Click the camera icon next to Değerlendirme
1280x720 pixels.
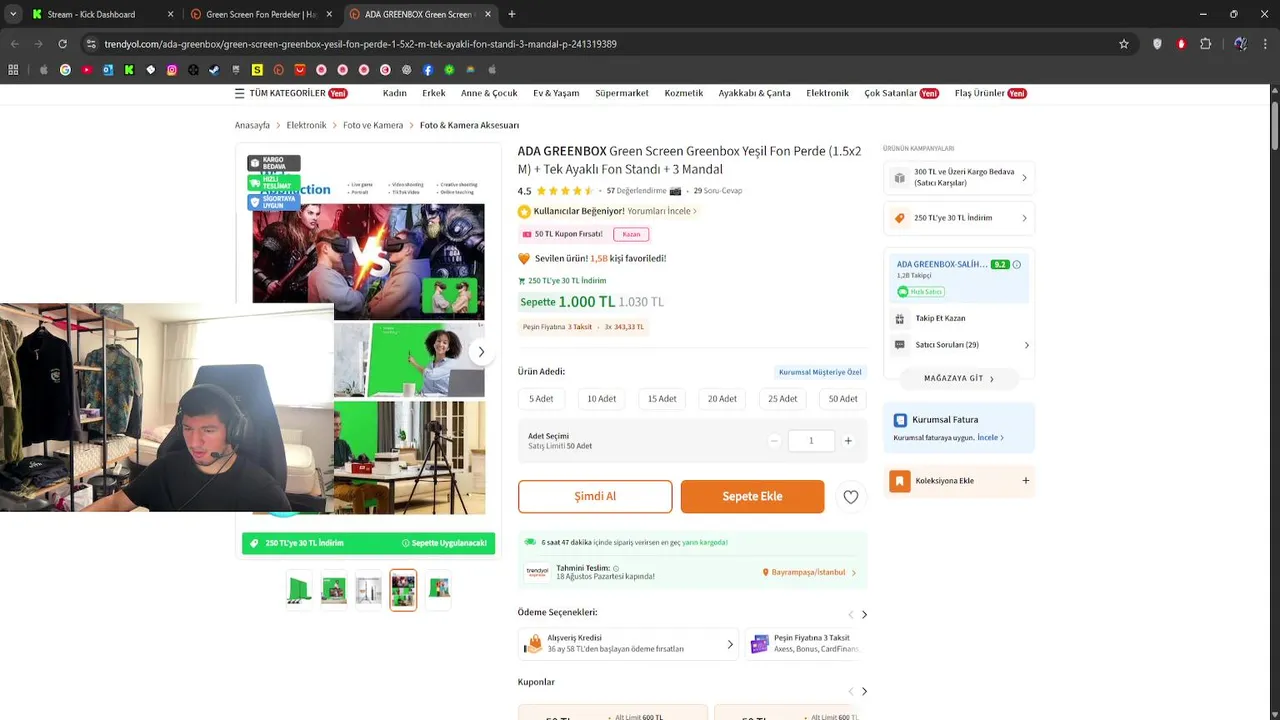click(x=675, y=191)
